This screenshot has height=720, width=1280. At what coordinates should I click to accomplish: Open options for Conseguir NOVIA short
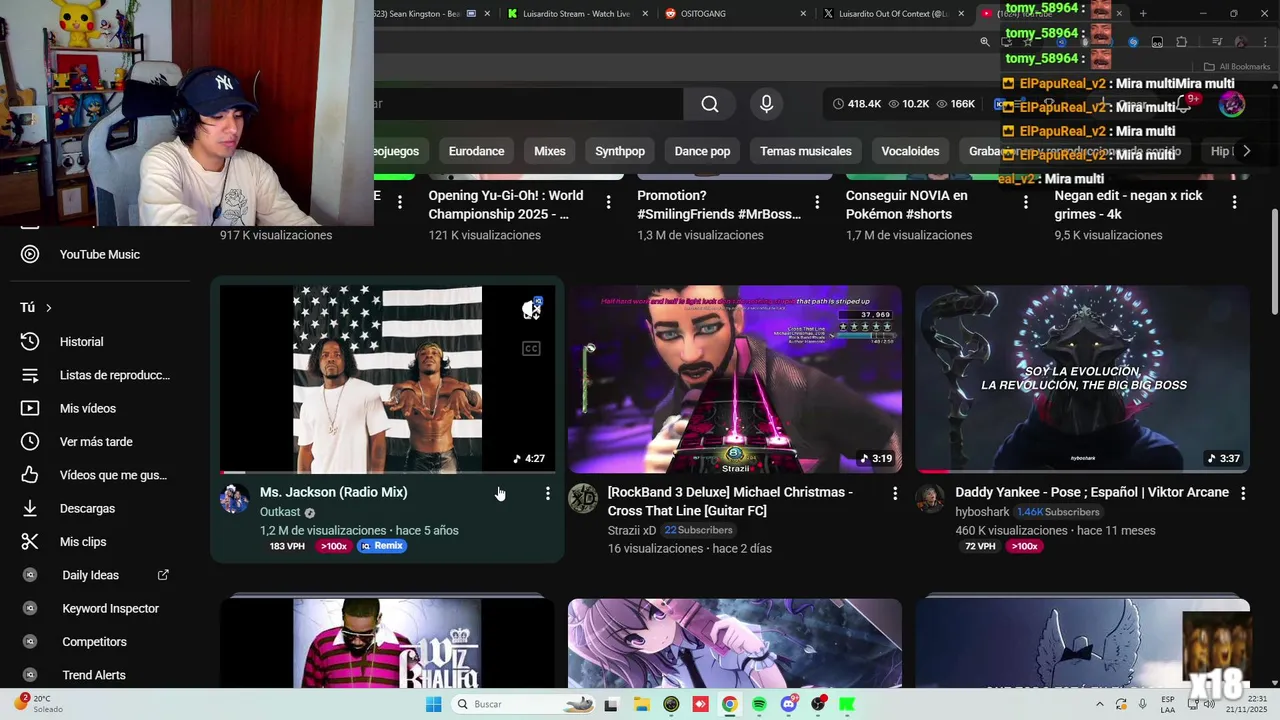click(1026, 202)
